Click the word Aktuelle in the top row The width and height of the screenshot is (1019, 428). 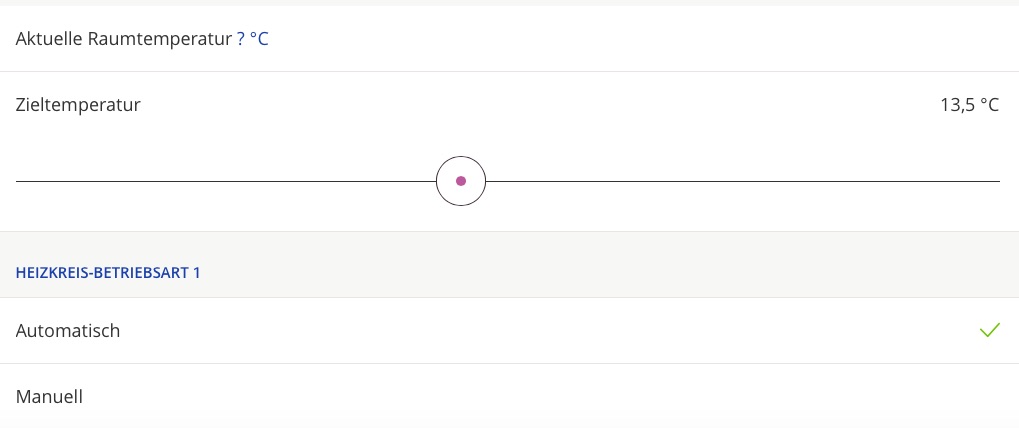pyautogui.click(x=48, y=39)
